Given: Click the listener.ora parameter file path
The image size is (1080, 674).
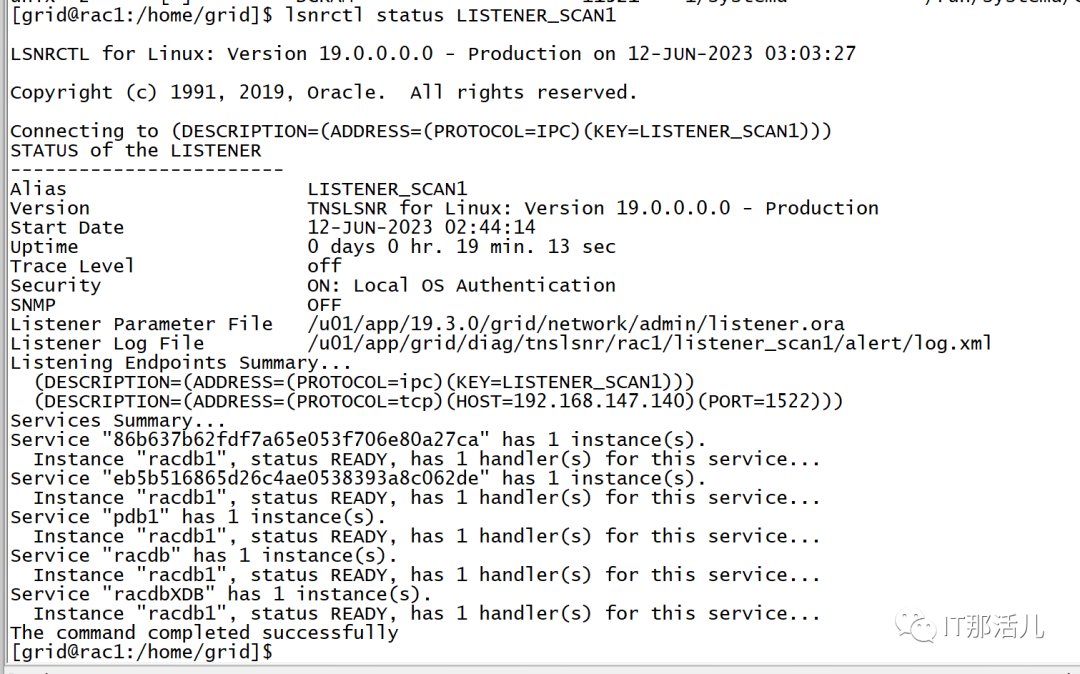Looking at the screenshot, I should pyautogui.click(x=576, y=324).
